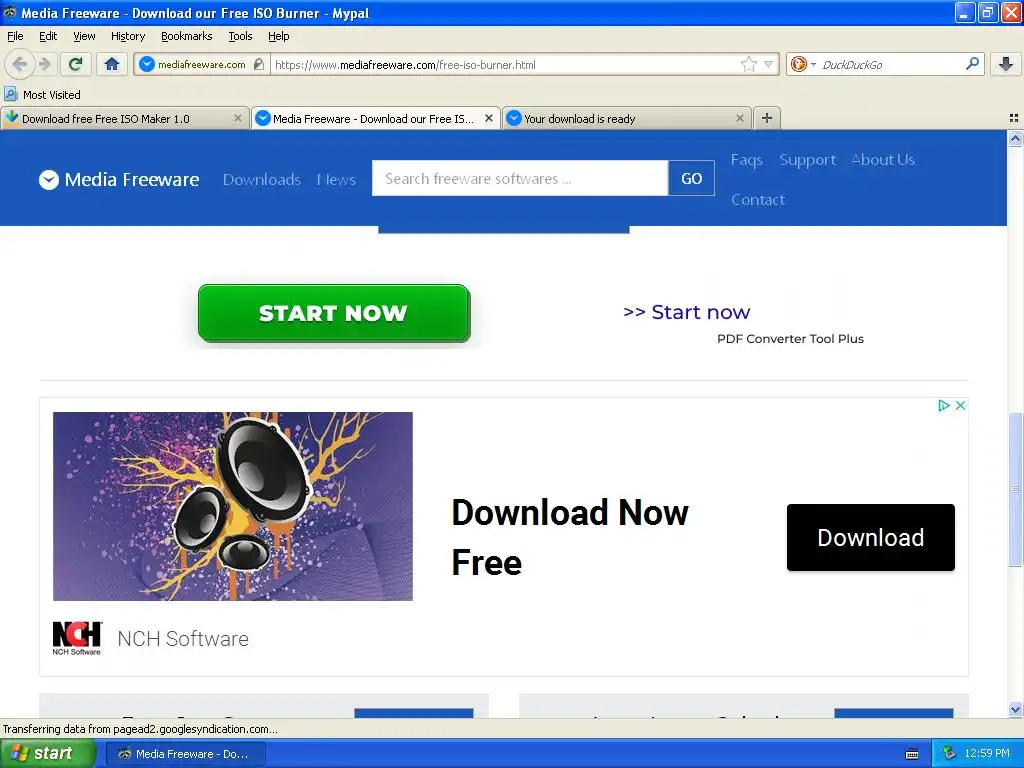This screenshot has width=1024, height=768.
Task: Click the 12:59 PM taskbar clock
Action: tap(987, 754)
